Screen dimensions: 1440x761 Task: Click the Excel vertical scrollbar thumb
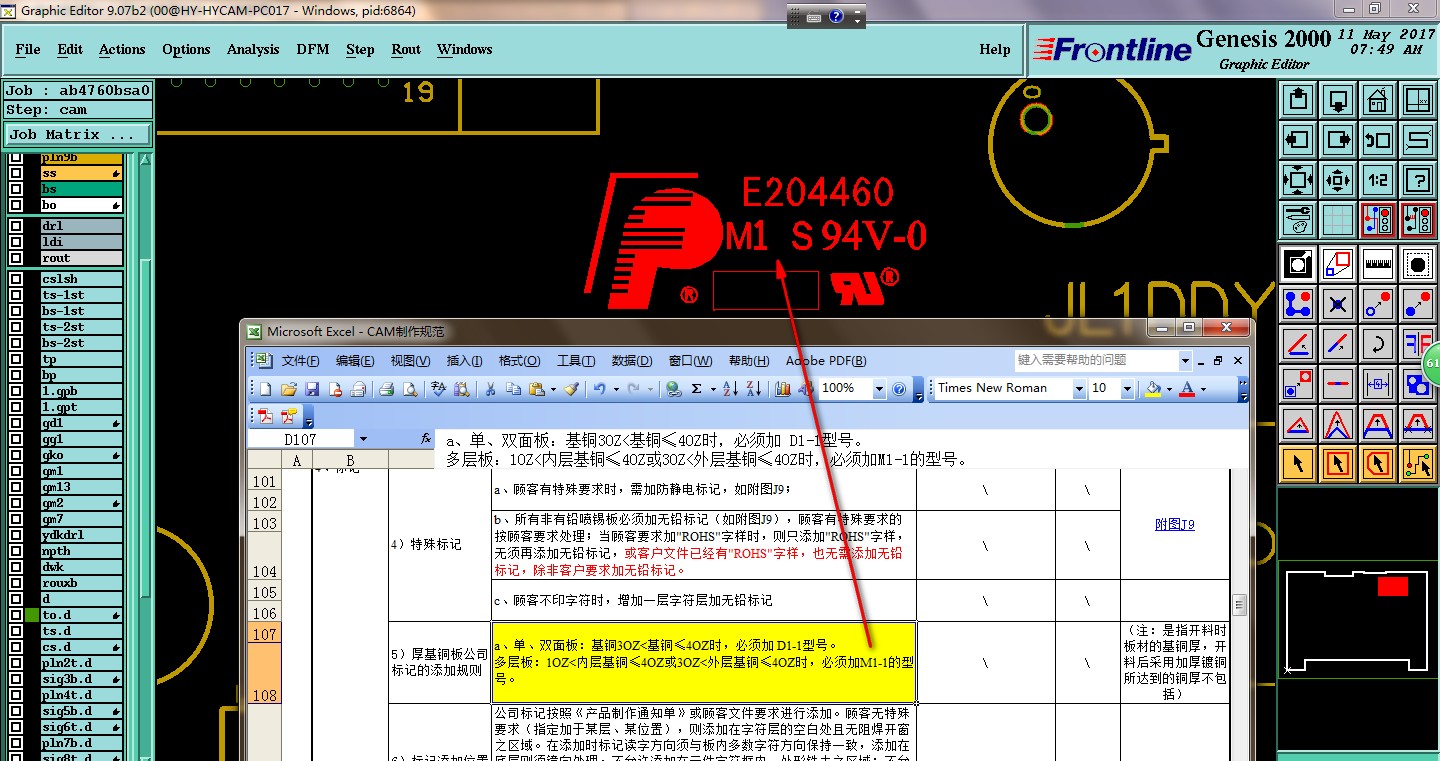tap(1240, 605)
